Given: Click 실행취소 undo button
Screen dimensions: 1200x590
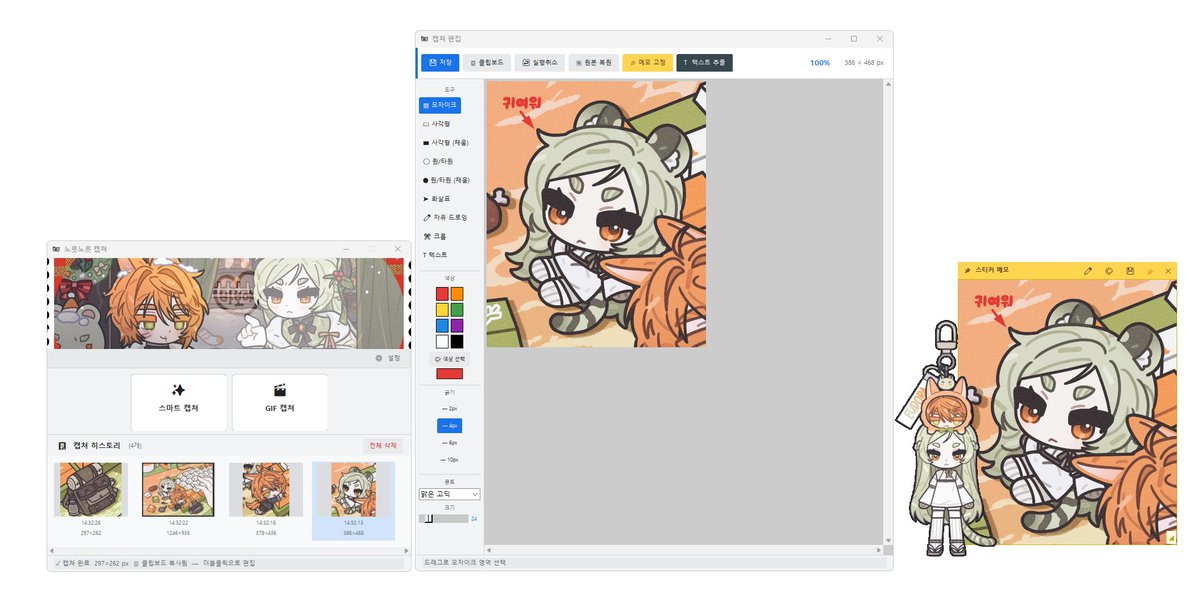Looking at the screenshot, I should pos(540,62).
